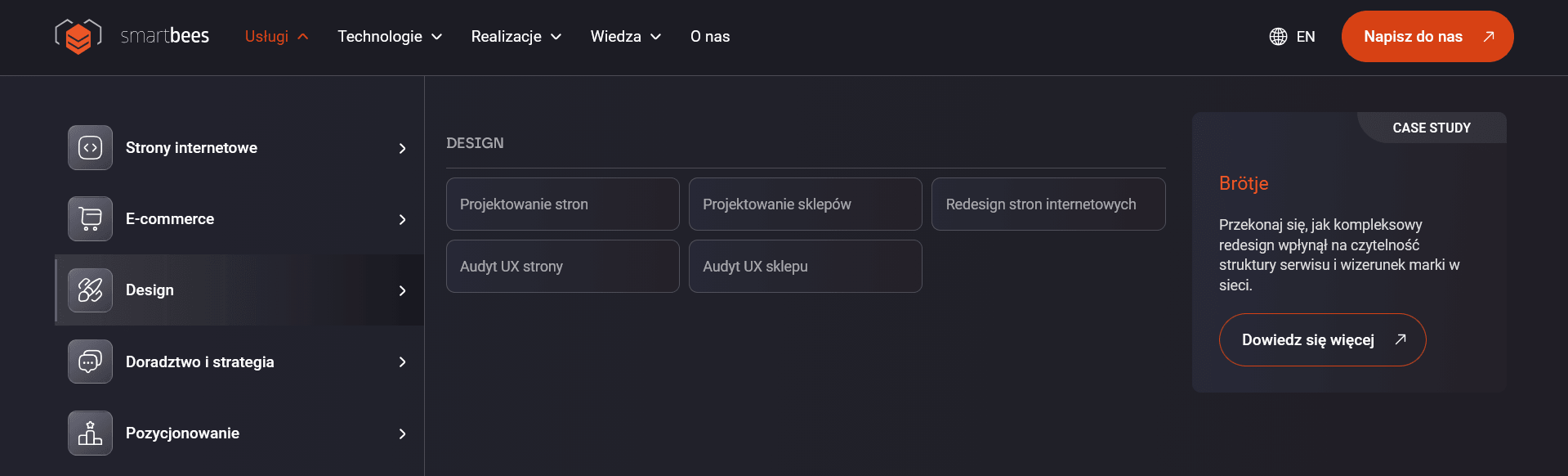Screen dimensions: 1568x476
Task: Select Design in the services list
Action: point(239,290)
